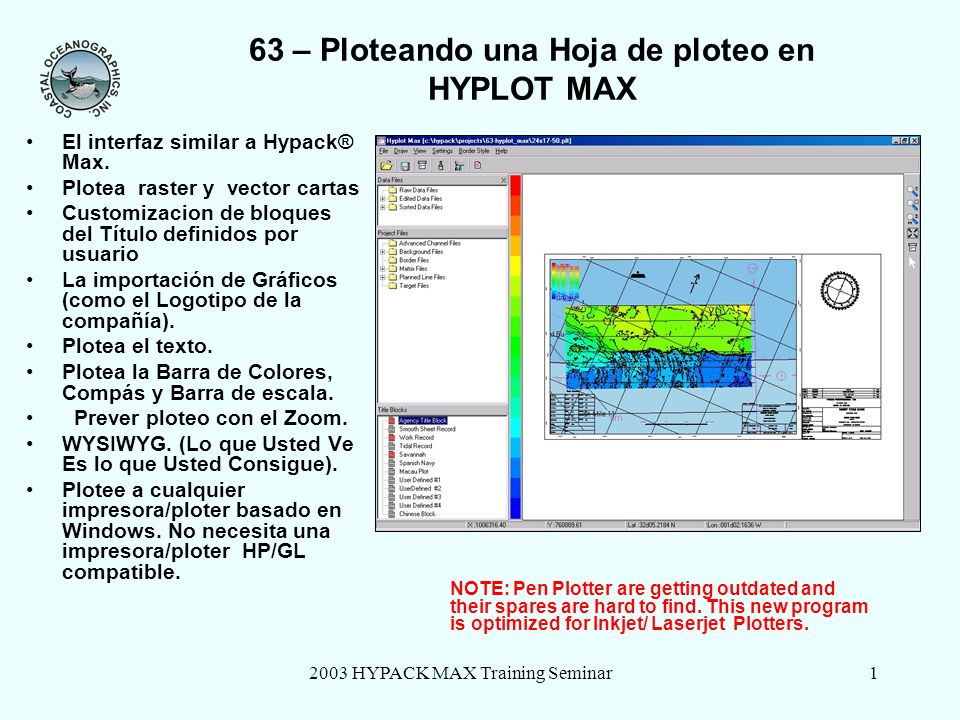Select the Chinese Block title block
This screenshot has height=720, width=960.
(418, 514)
